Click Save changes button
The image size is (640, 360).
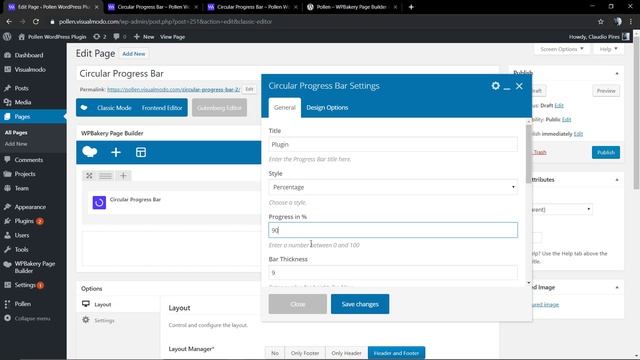coord(360,304)
